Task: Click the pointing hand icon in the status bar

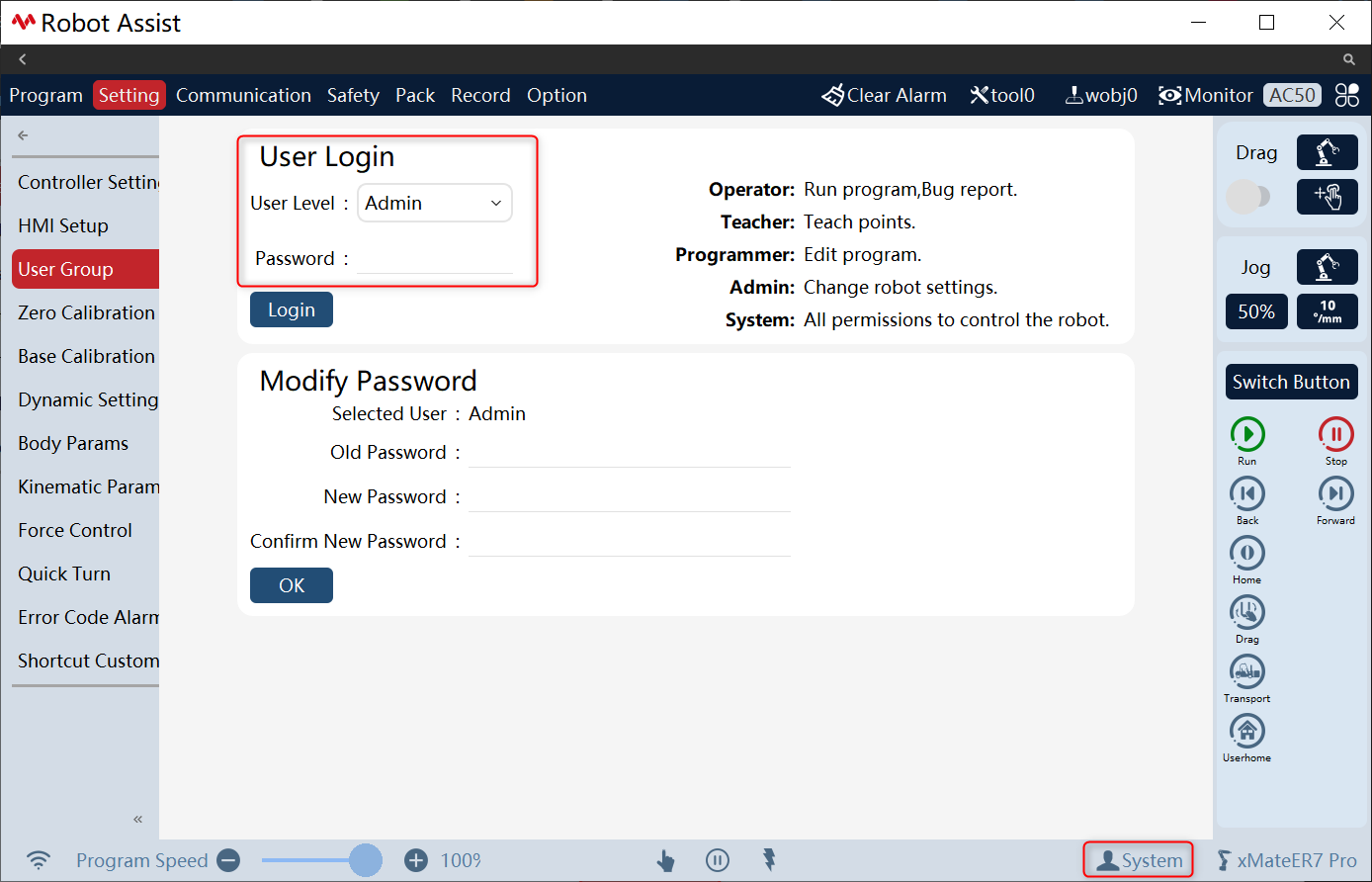Action: click(x=665, y=860)
